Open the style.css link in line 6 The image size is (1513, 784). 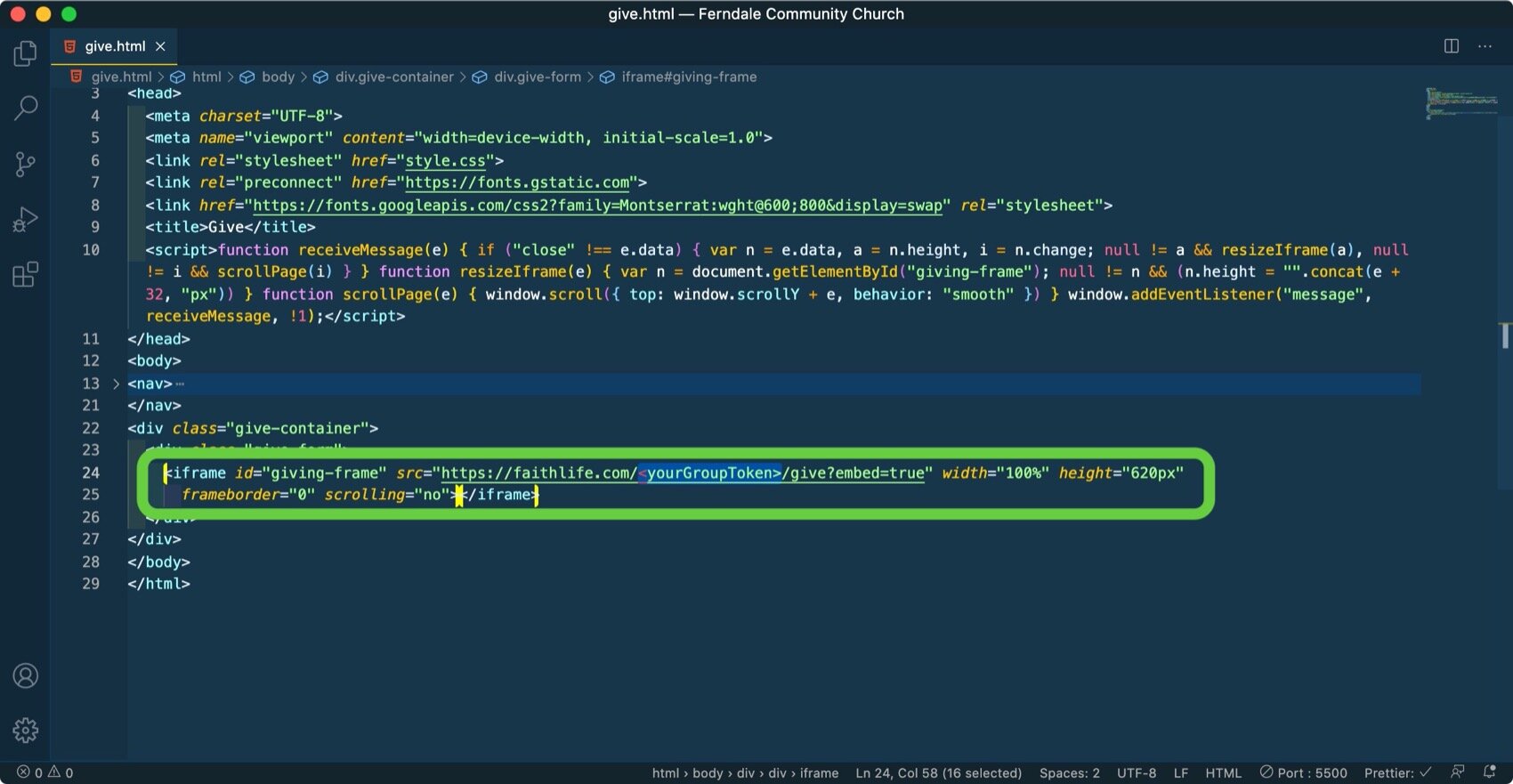click(x=445, y=160)
